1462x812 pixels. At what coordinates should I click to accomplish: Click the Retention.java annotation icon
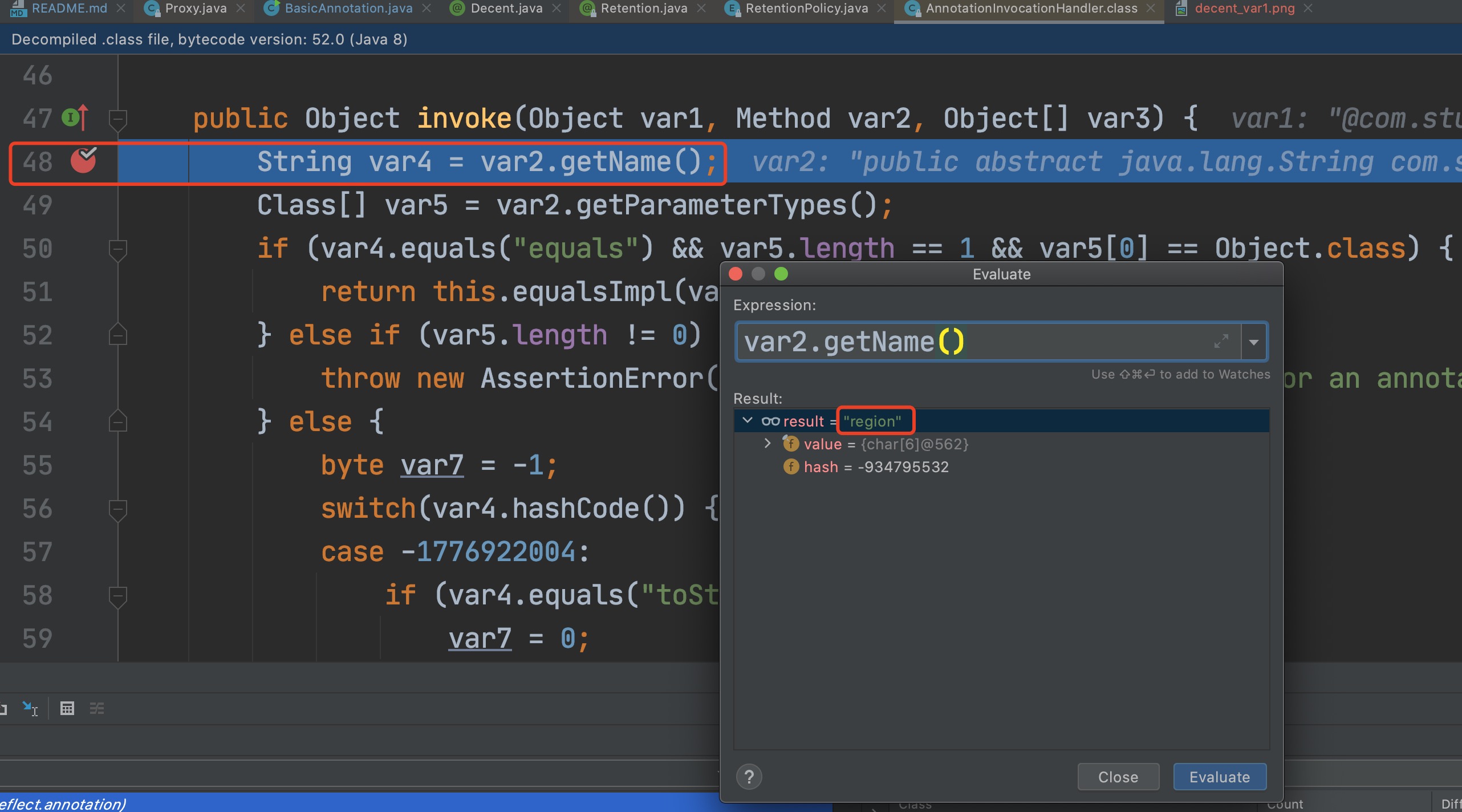click(x=587, y=9)
